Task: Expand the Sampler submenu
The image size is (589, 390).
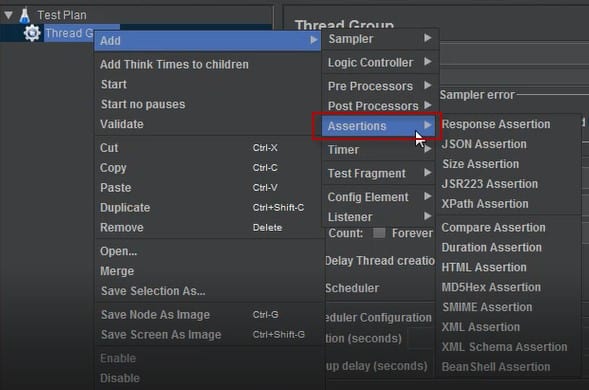Action: [380, 39]
